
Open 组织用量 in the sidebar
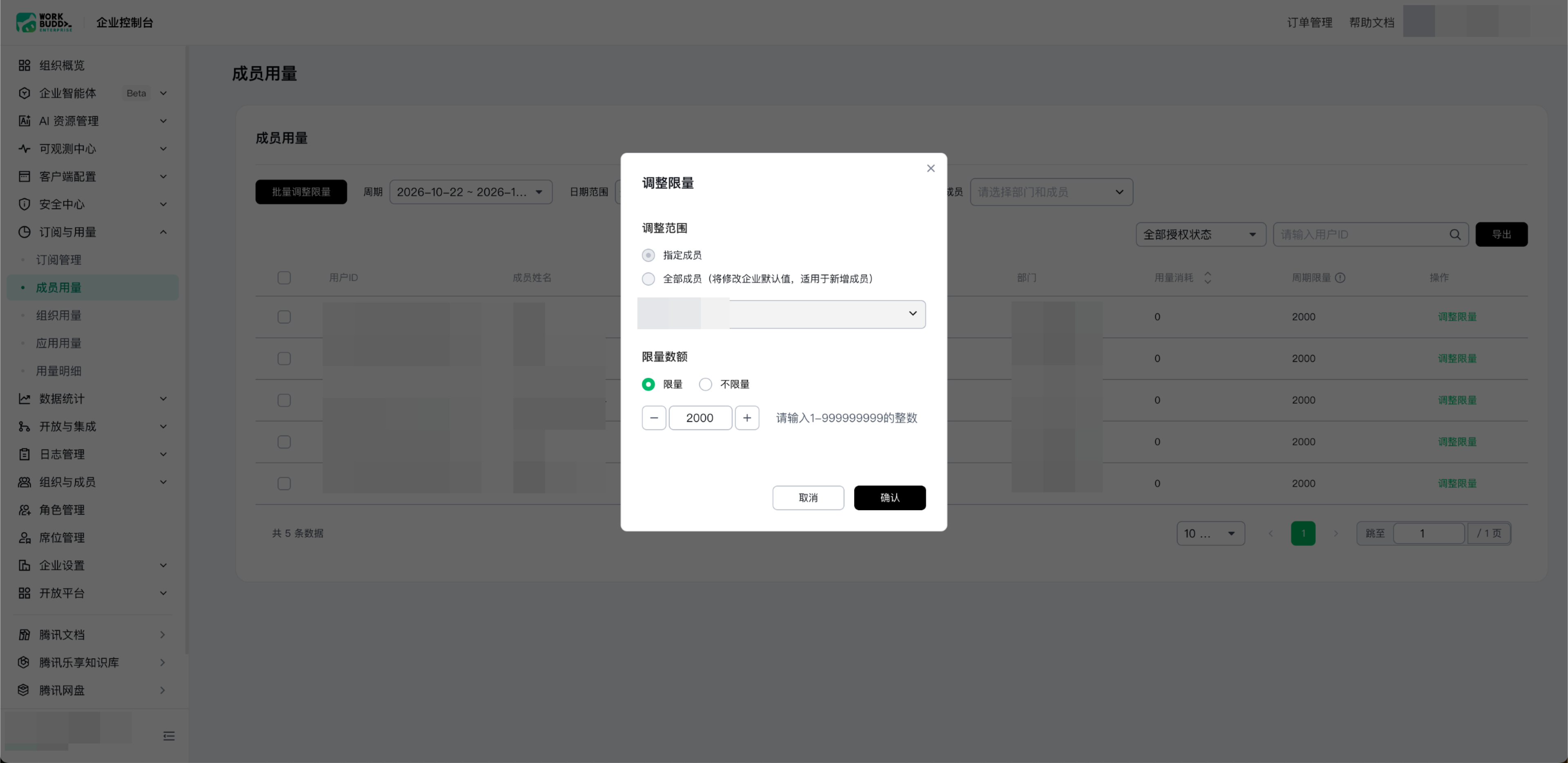[58, 315]
